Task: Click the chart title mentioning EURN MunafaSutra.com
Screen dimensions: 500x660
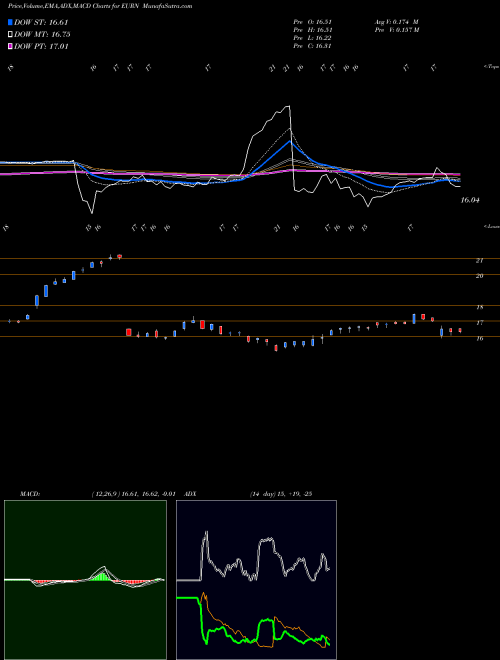Action: [x=100, y=6]
